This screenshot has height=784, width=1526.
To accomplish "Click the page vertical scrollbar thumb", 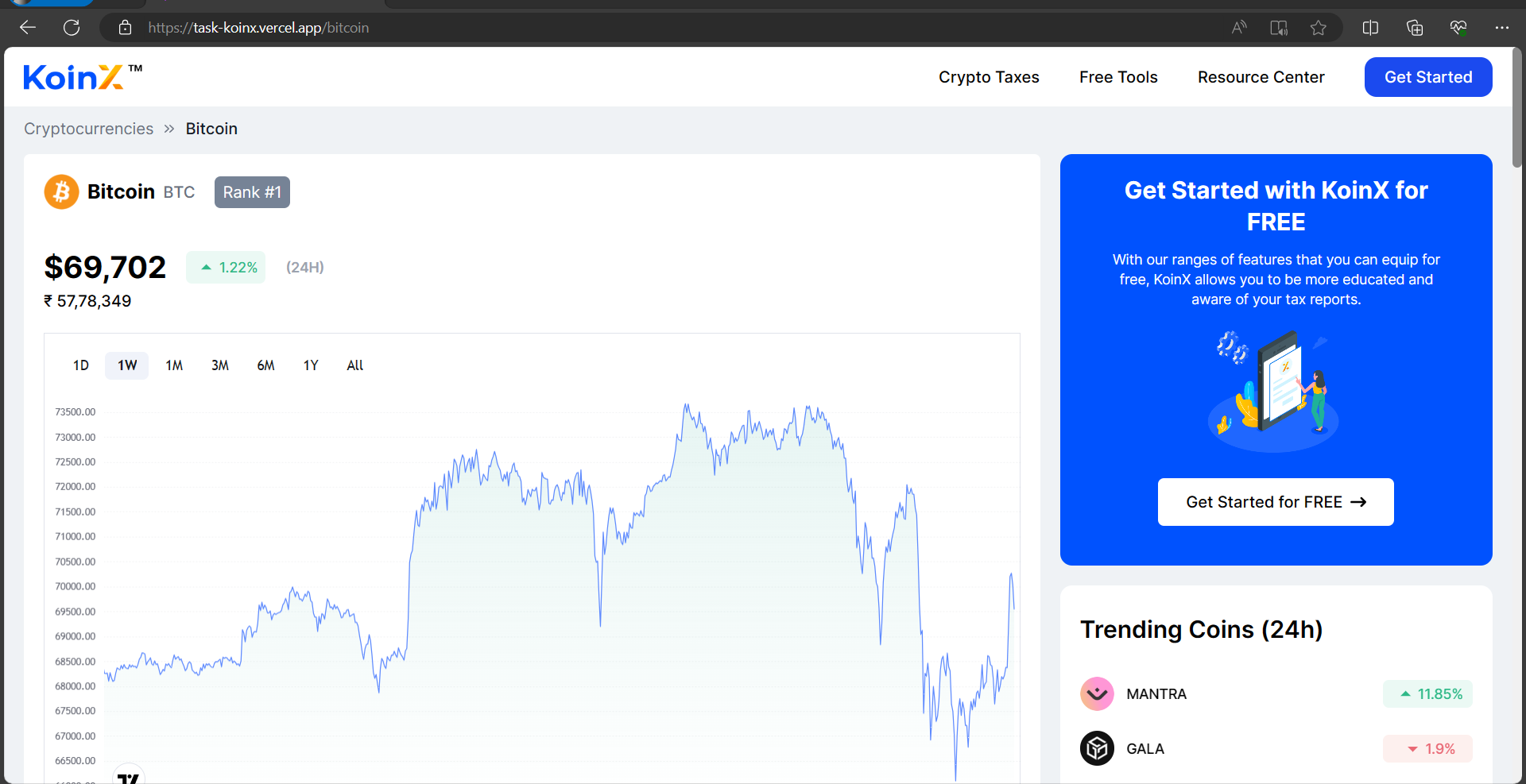I will coord(1517,107).
